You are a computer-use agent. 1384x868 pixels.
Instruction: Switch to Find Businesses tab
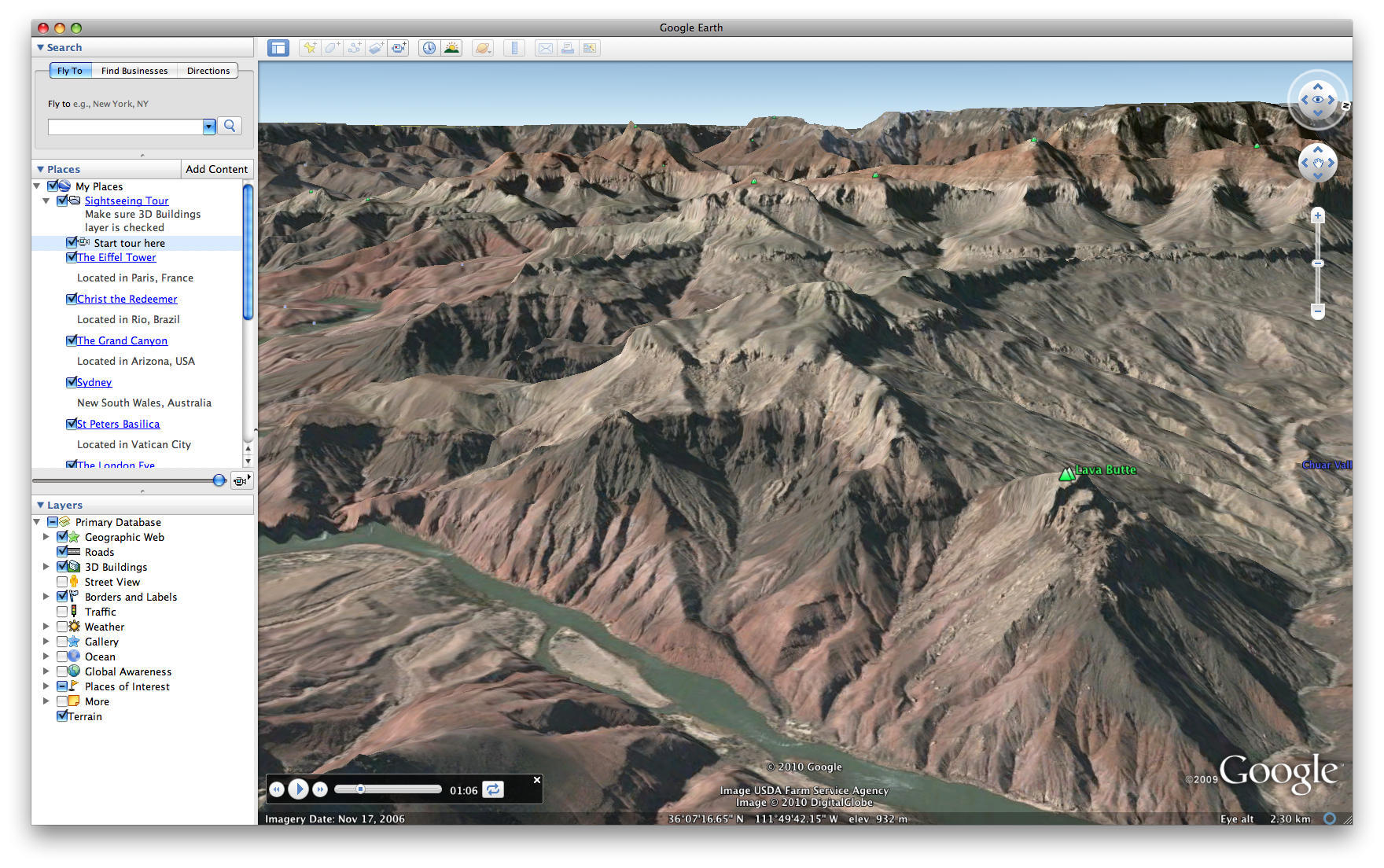(x=134, y=71)
